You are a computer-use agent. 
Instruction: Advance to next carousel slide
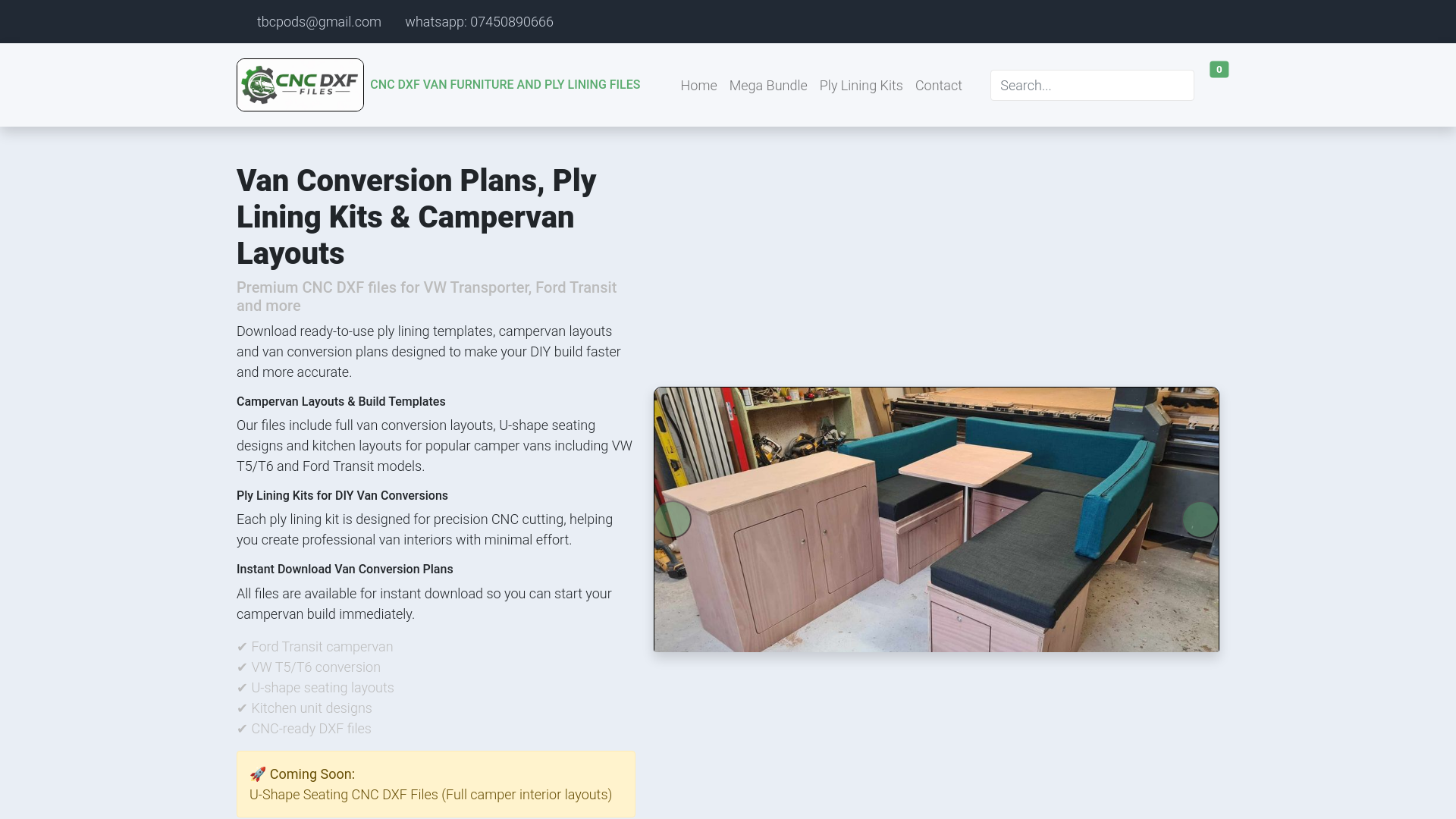click(x=1200, y=520)
